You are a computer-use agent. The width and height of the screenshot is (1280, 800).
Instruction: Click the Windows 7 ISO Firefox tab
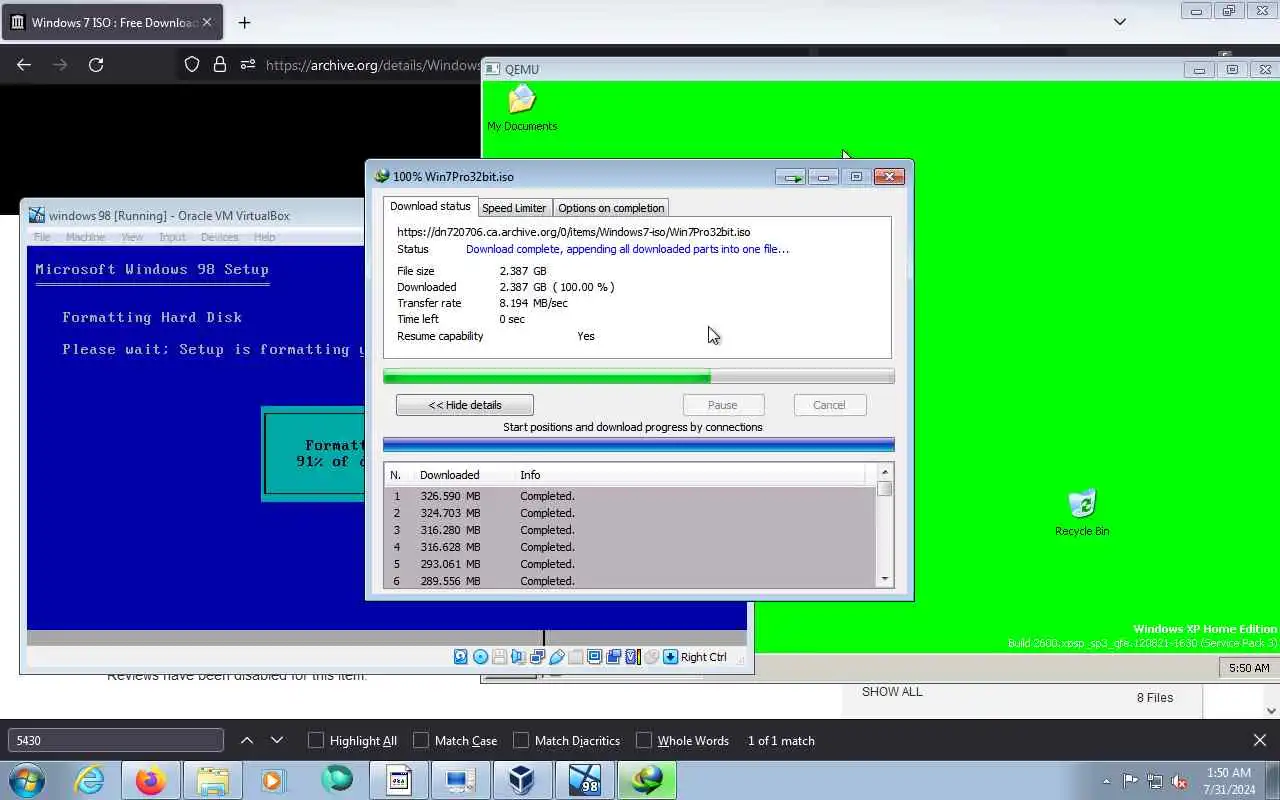point(111,22)
